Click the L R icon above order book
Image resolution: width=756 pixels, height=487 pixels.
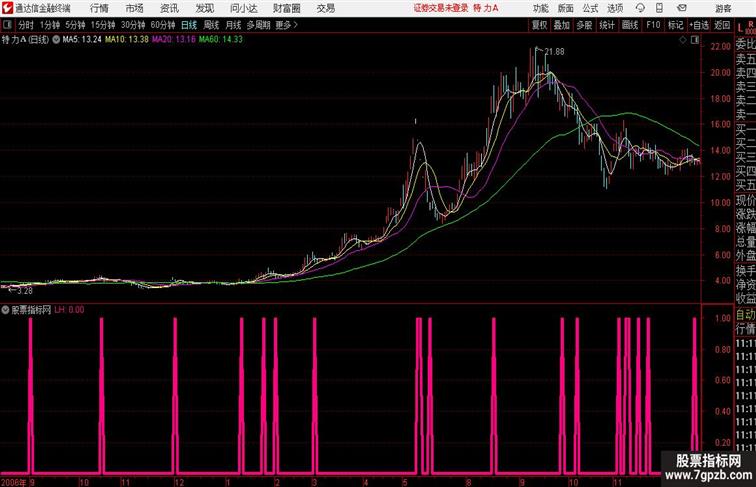click(745, 26)
